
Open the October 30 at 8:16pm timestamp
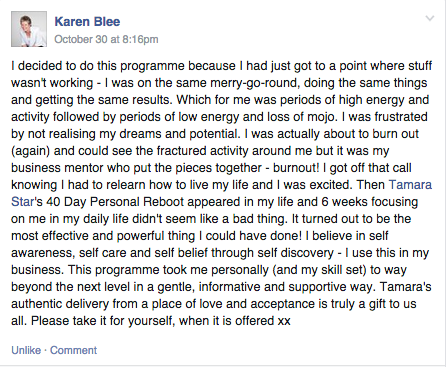pos(106,39)
